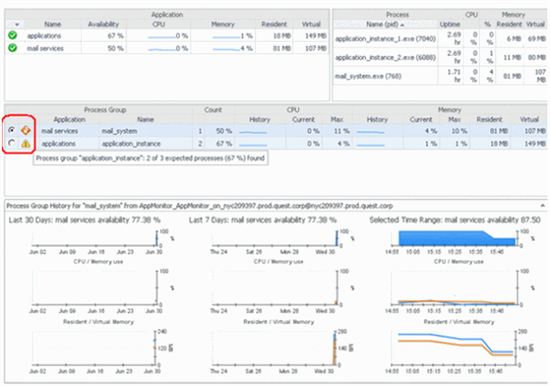The width and height of the screenshot is (550, 386).
Task: Click CPU History sparkline for mail_system group
Action: pyautogui.click(x=253, y=132)
